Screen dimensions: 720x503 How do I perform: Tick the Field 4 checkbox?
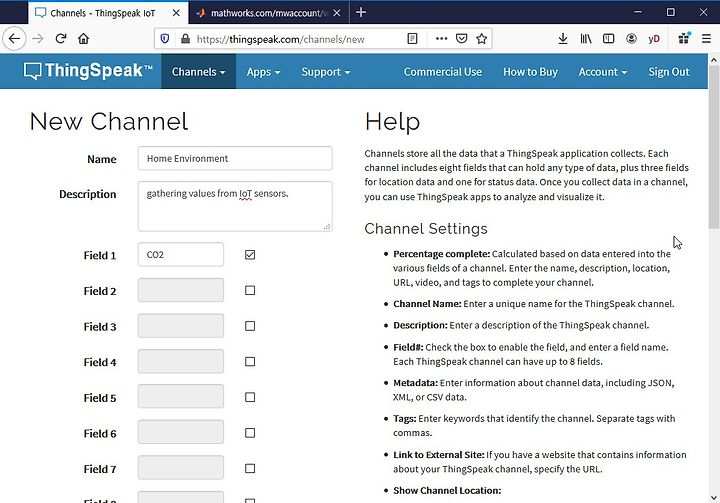coord(250,362)
